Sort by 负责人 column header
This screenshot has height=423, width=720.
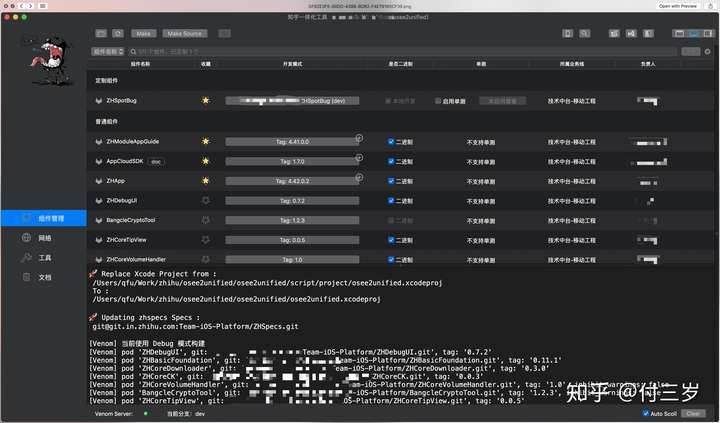tap(648, 64)
